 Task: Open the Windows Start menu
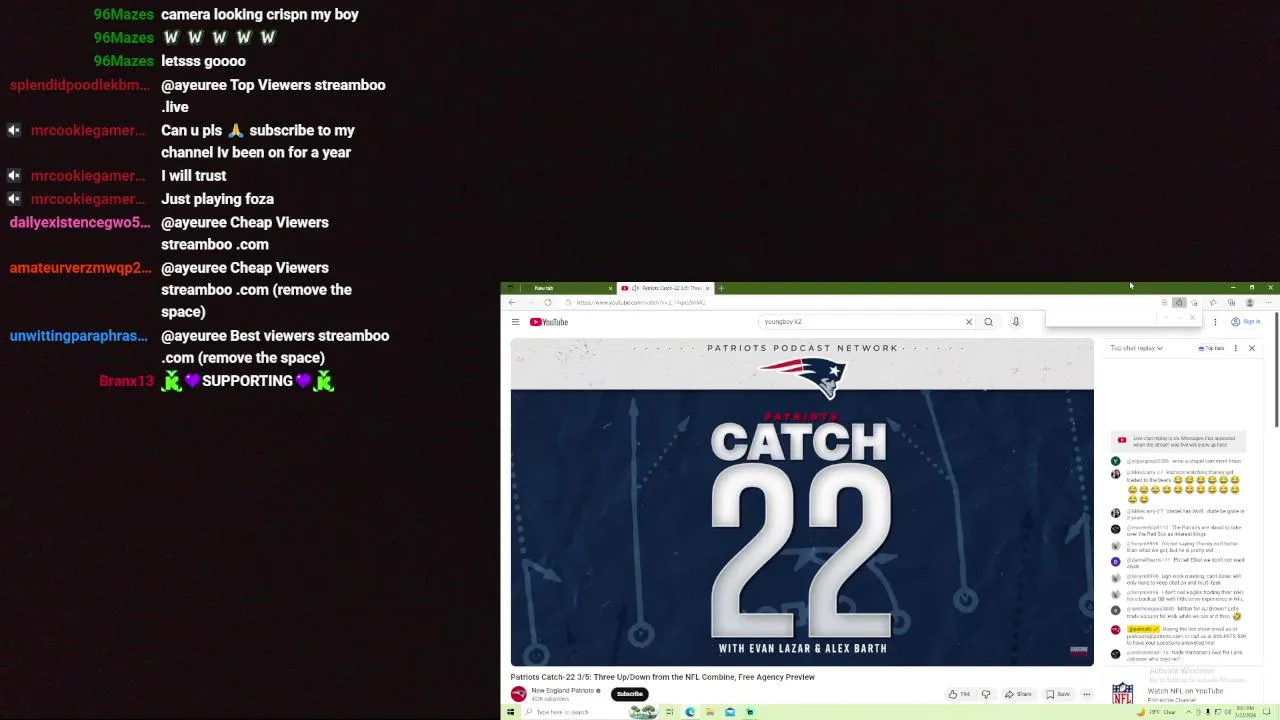(510, 712)
